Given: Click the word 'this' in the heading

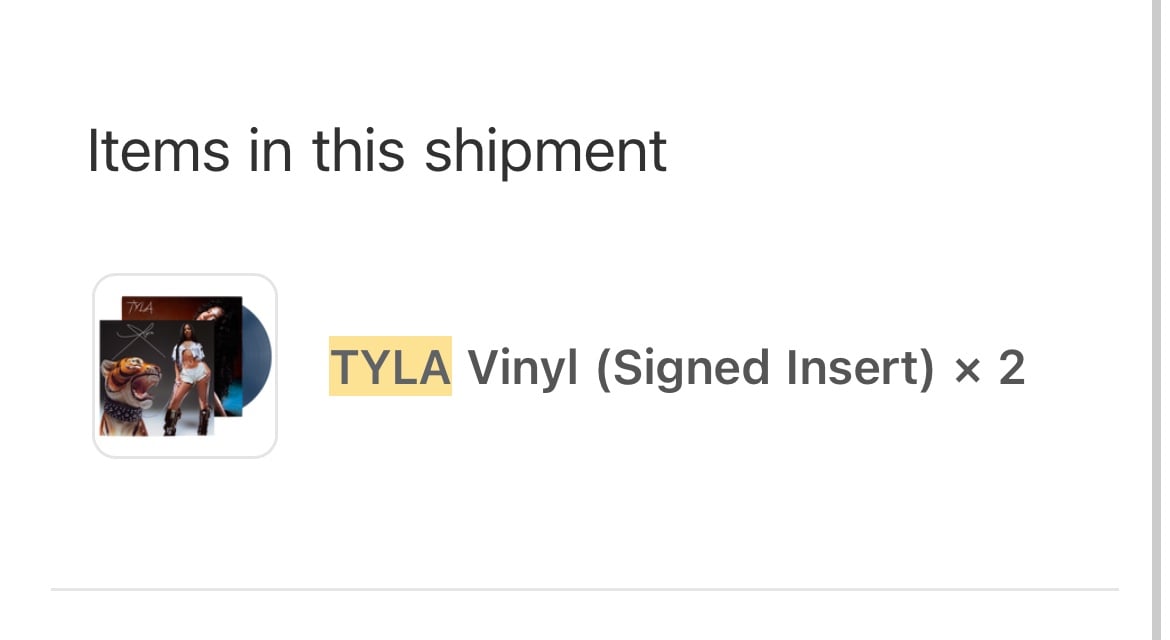Looking at the screenshot, I should click(x=357, y=151).
